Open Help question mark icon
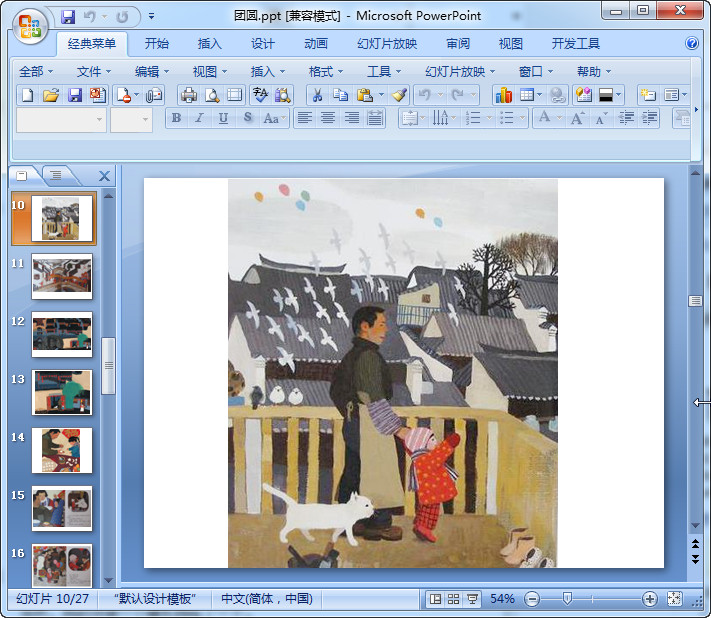 point(692,44)
